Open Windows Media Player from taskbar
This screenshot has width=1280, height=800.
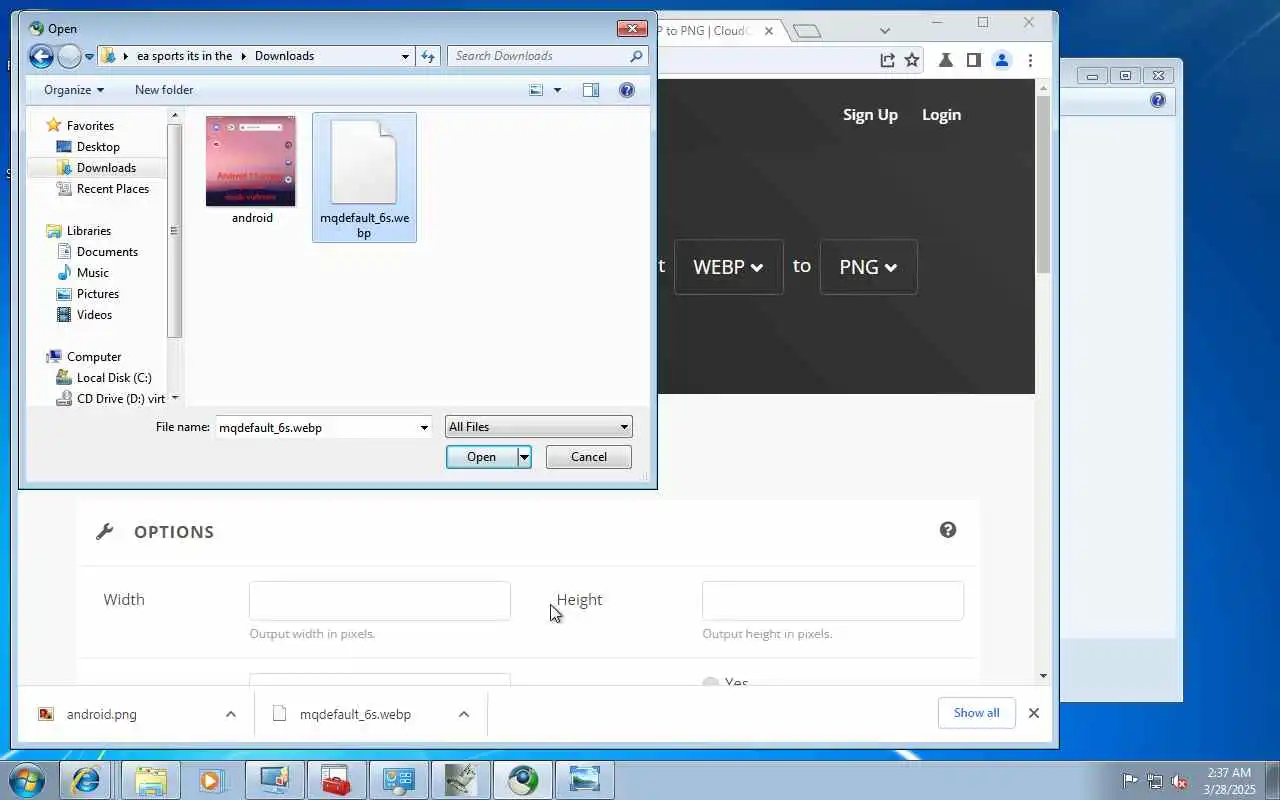pyautogui.click(x=212, y=780)
